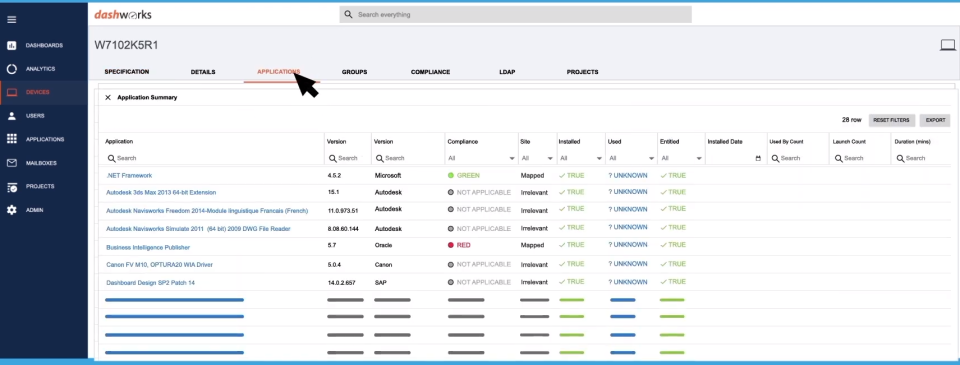The width and height of the screenshot is (960, 365).
Task: Click the Applications grid sidebar icon
Action: tap(12, 139)
